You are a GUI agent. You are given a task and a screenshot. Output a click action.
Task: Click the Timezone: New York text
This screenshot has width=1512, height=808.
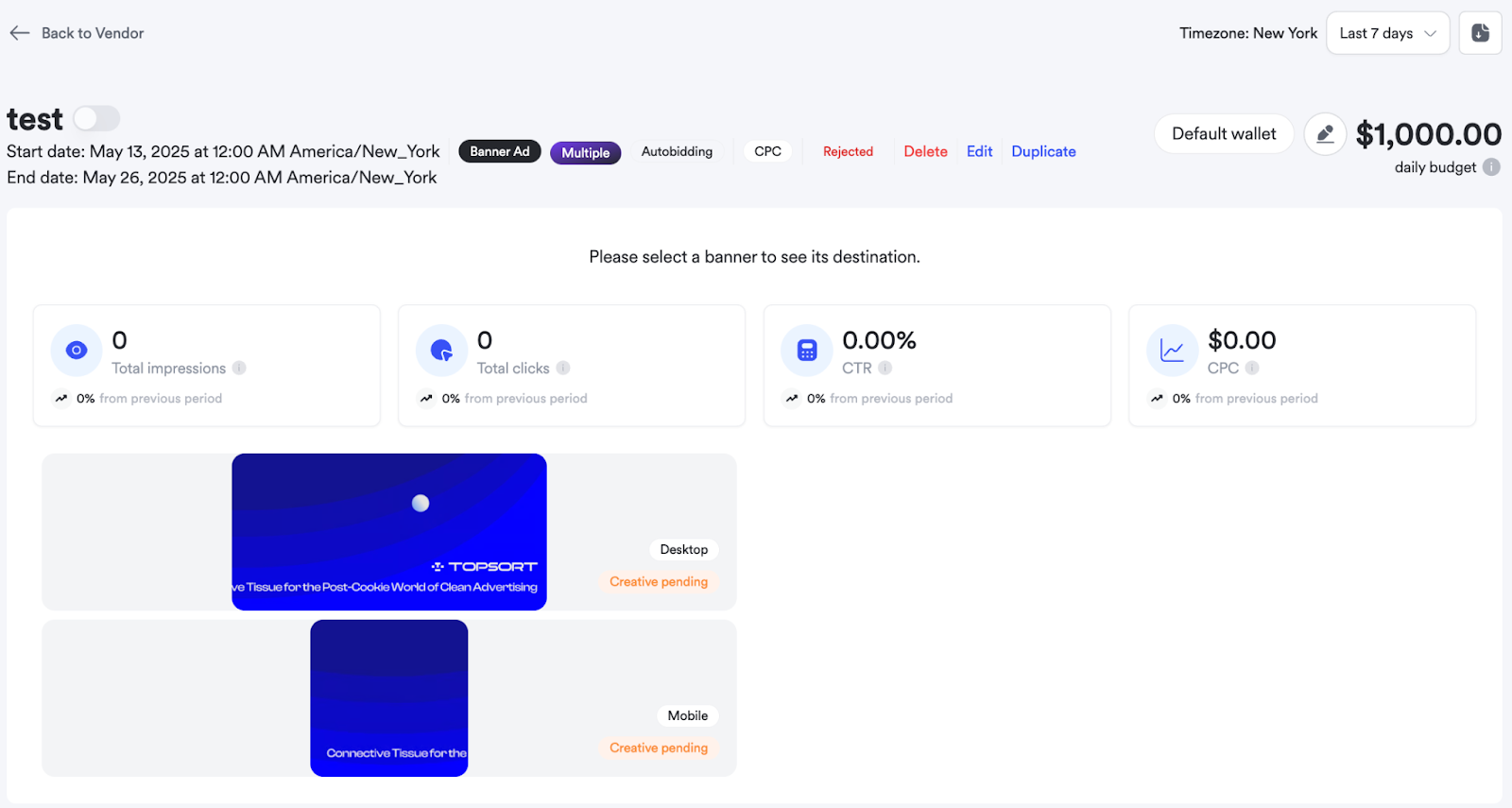(1248, 33)
